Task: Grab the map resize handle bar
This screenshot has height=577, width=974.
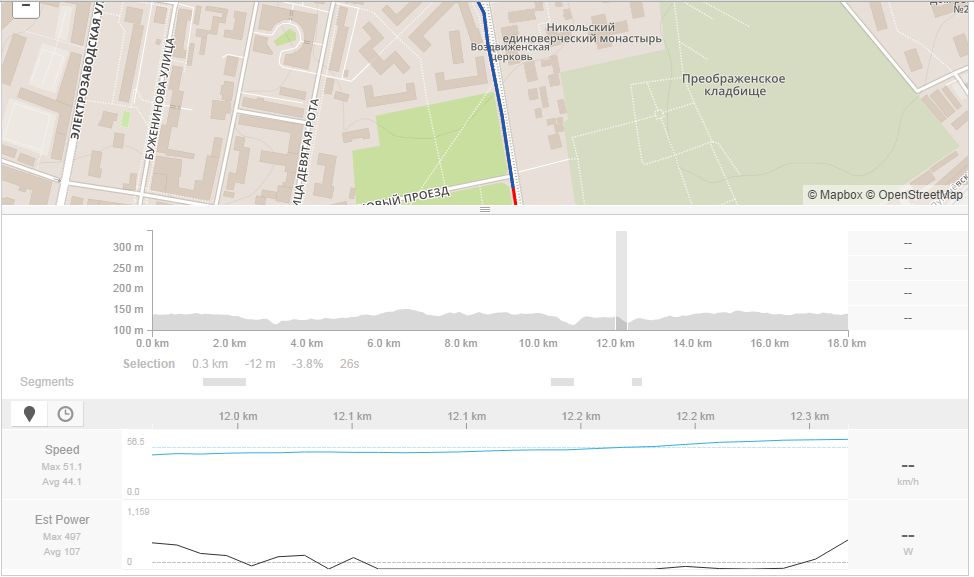Action: click(485, 209)
